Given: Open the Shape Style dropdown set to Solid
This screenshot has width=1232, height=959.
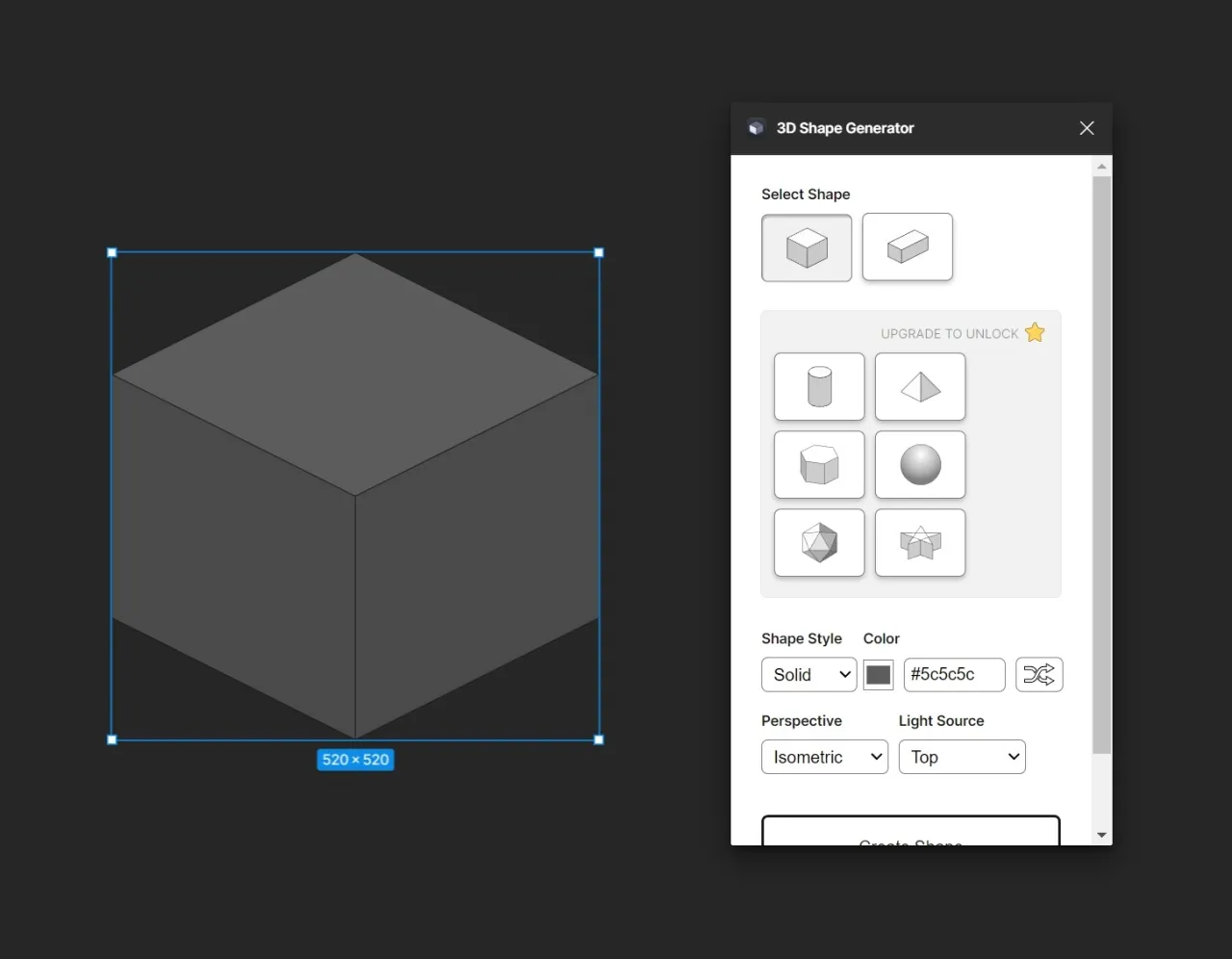Looking at the screenshot, I should point(808,674).
